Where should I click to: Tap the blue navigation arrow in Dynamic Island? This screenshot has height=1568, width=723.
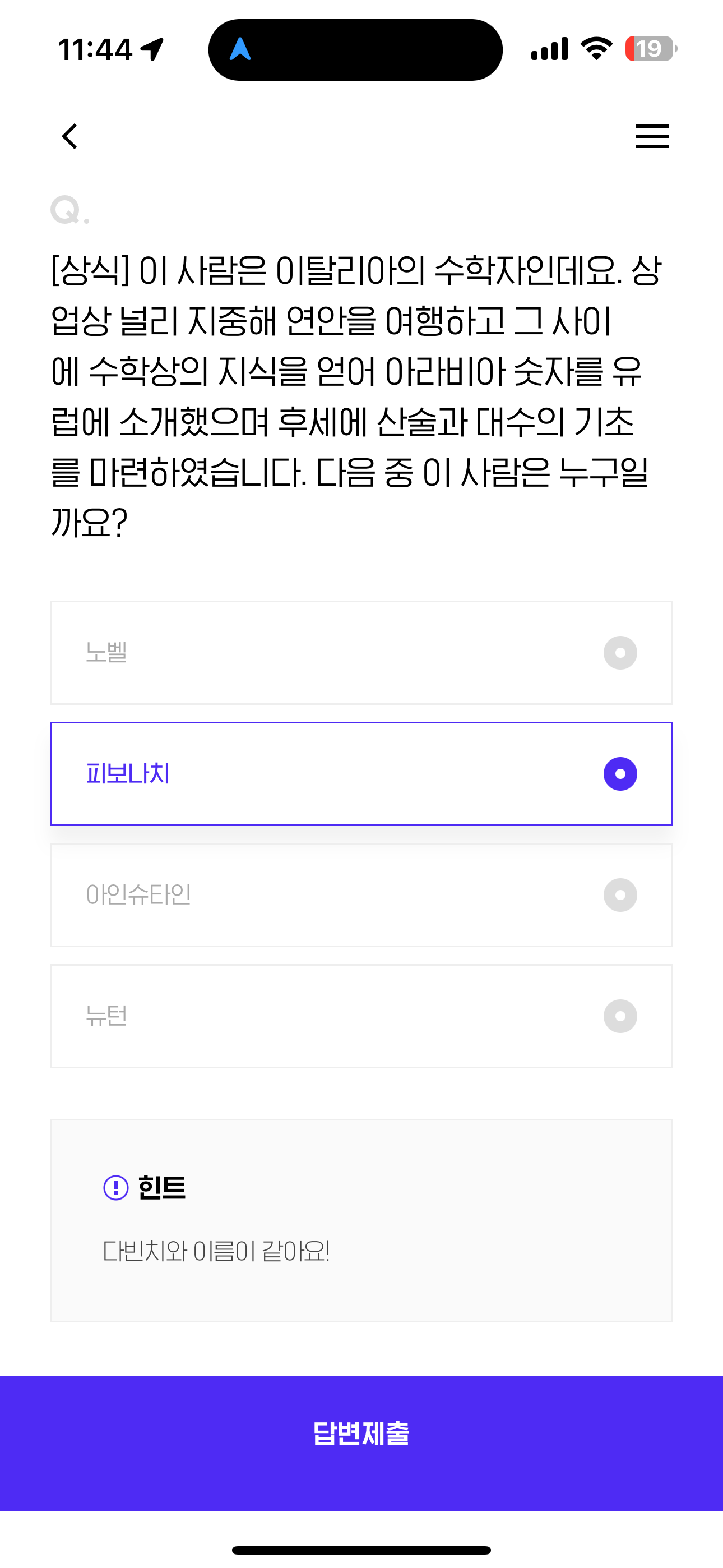[240, 49]
